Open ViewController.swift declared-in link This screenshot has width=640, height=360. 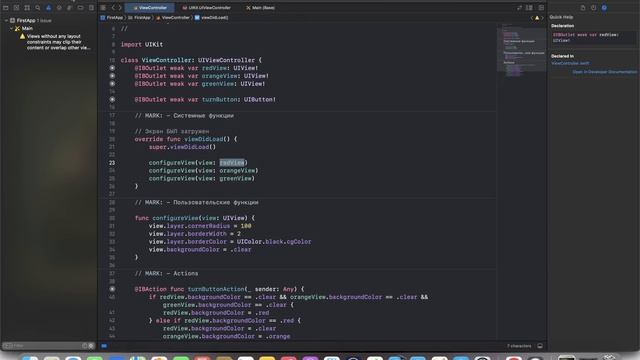coord(570,63)
